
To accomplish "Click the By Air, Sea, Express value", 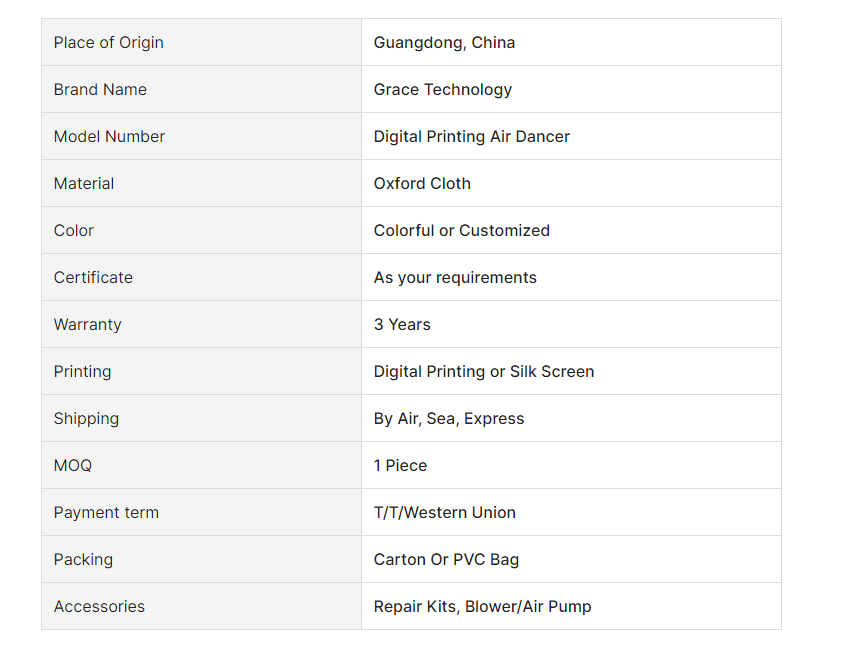I will [449, 419].
